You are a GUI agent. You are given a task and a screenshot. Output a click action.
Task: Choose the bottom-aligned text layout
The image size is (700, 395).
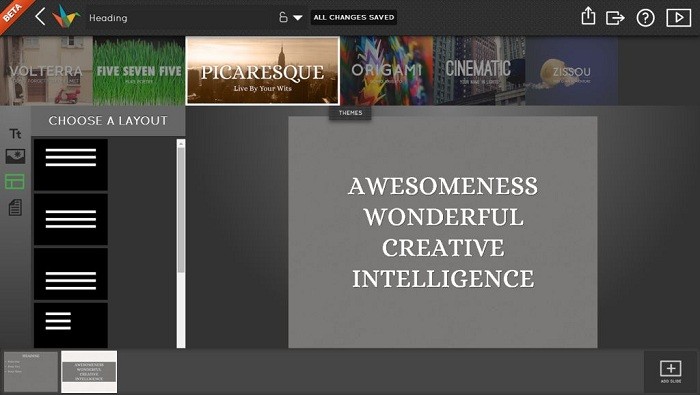tap(71, 274)
